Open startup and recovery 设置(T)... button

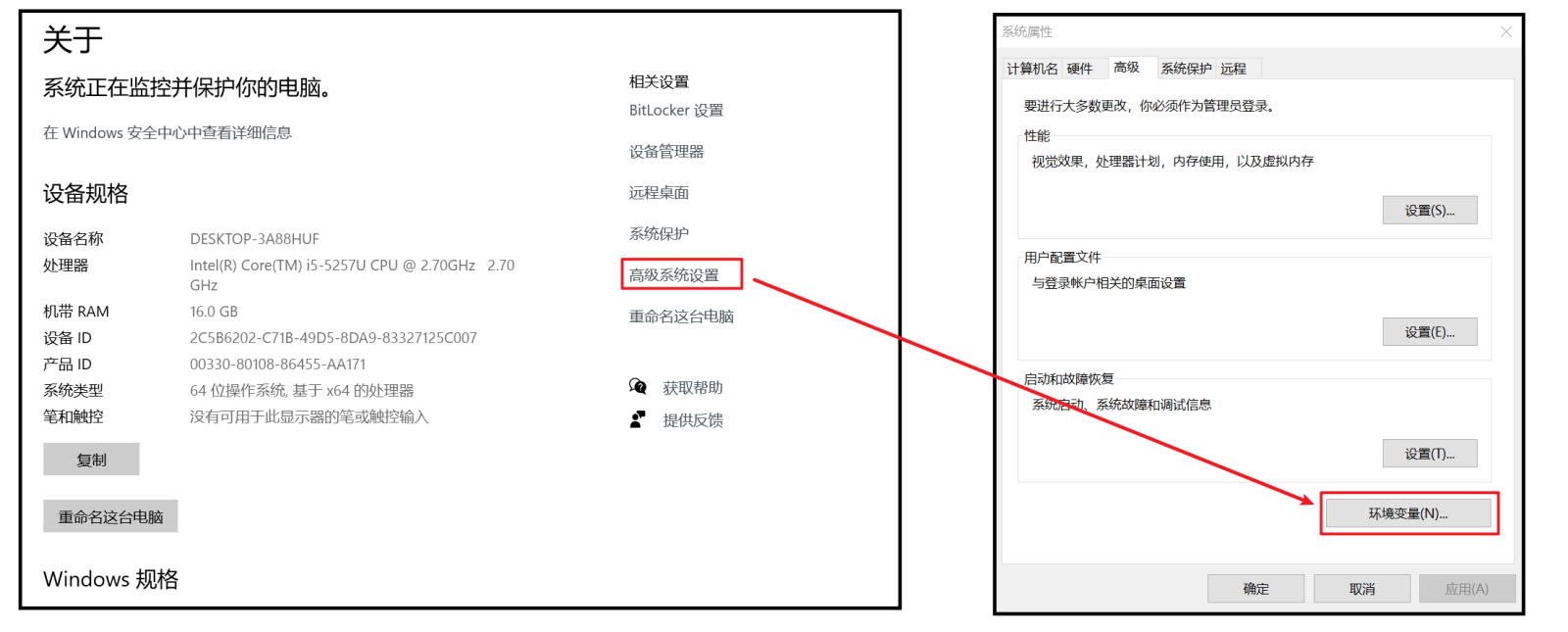tap(1430, 454)
